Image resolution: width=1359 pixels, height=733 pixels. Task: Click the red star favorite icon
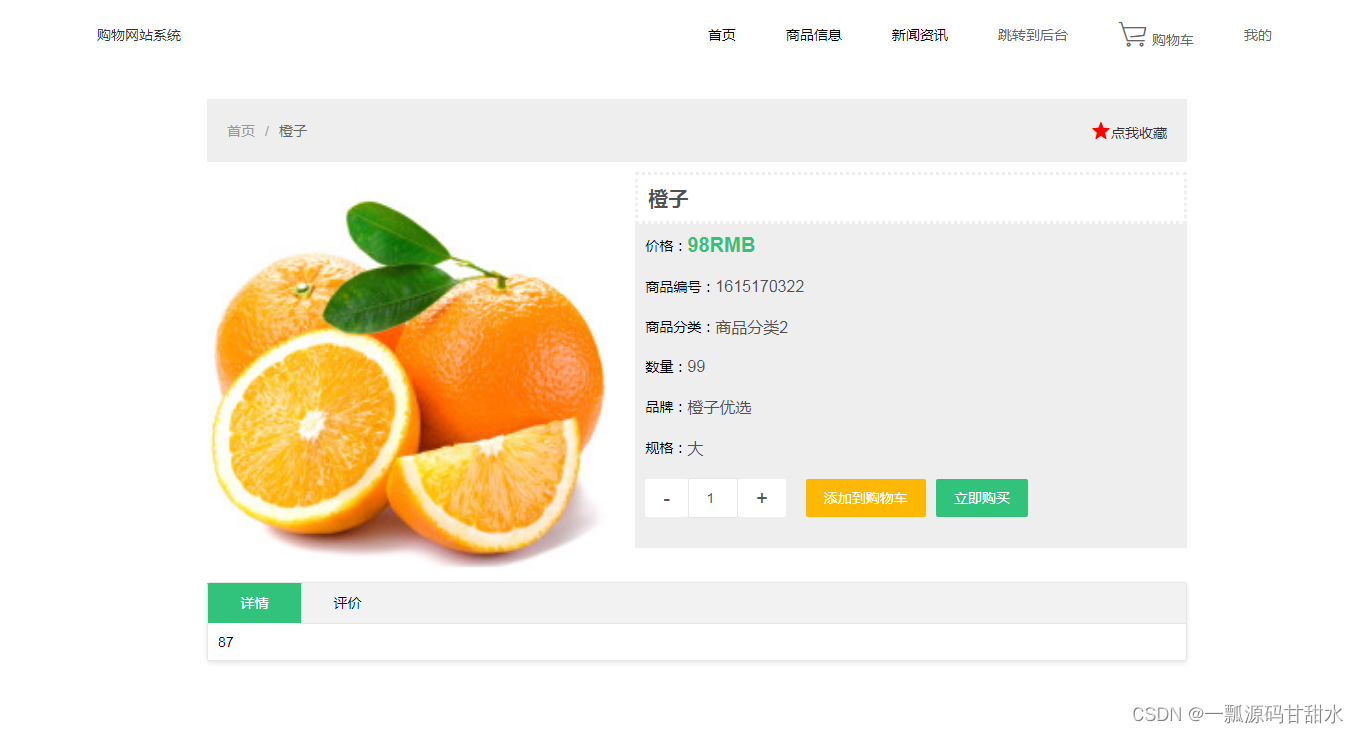(1101, 131)
